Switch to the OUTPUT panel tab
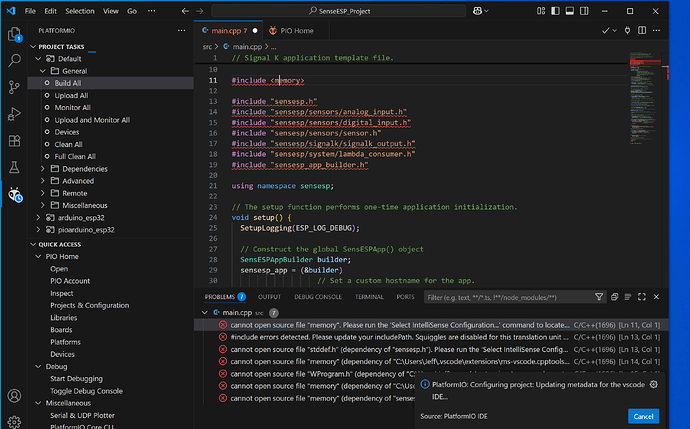This screenshot has width=690, height=429. pos(269,297)
